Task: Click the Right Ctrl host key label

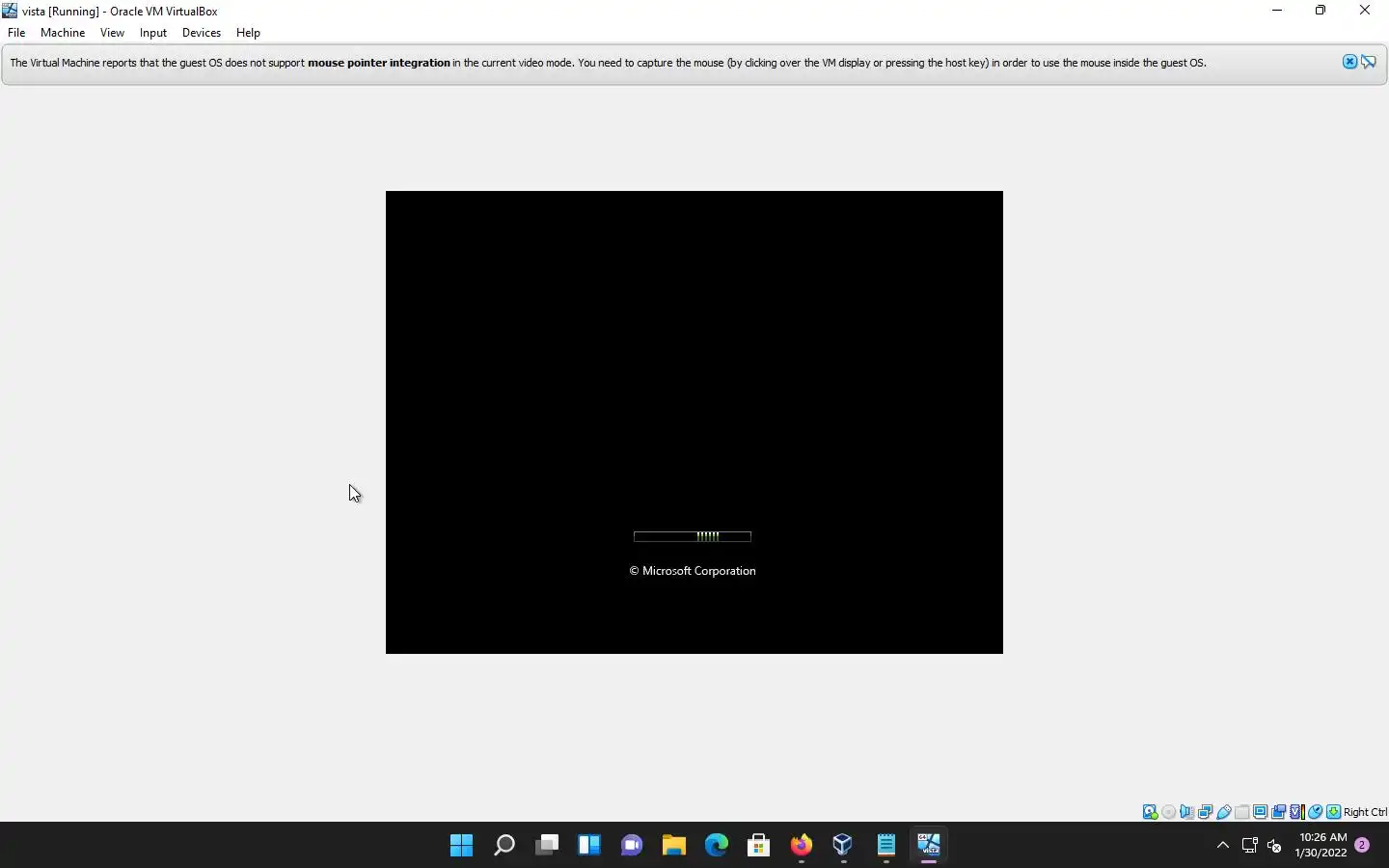Action: point(1365,812)
